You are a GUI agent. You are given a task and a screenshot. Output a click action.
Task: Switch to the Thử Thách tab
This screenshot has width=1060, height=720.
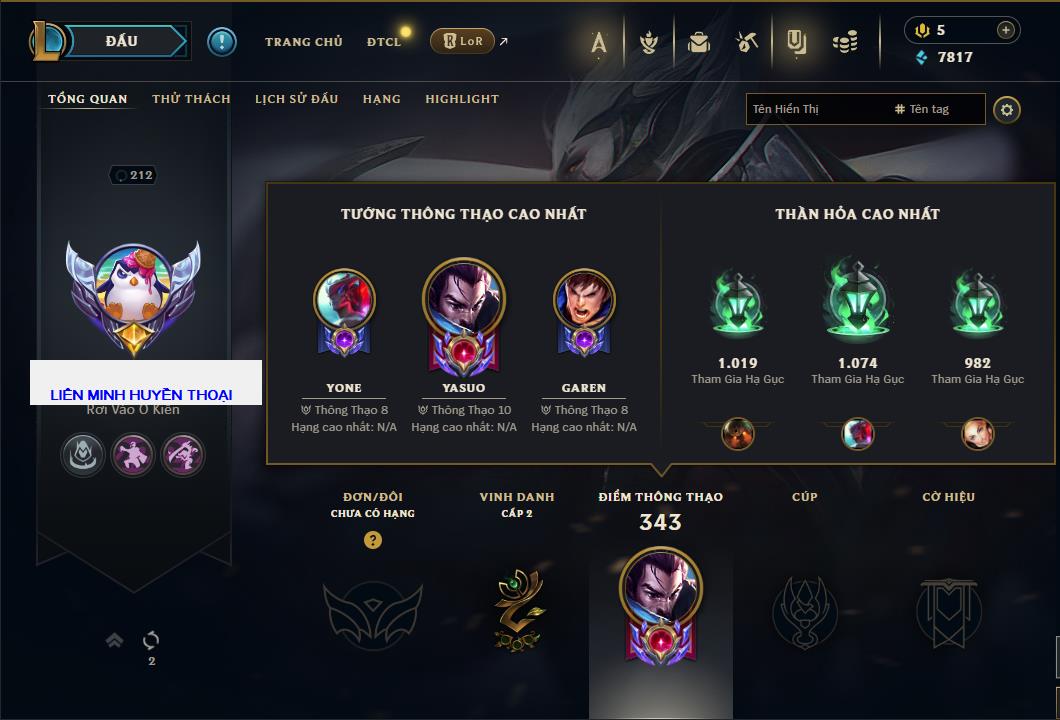coord(191,99)
